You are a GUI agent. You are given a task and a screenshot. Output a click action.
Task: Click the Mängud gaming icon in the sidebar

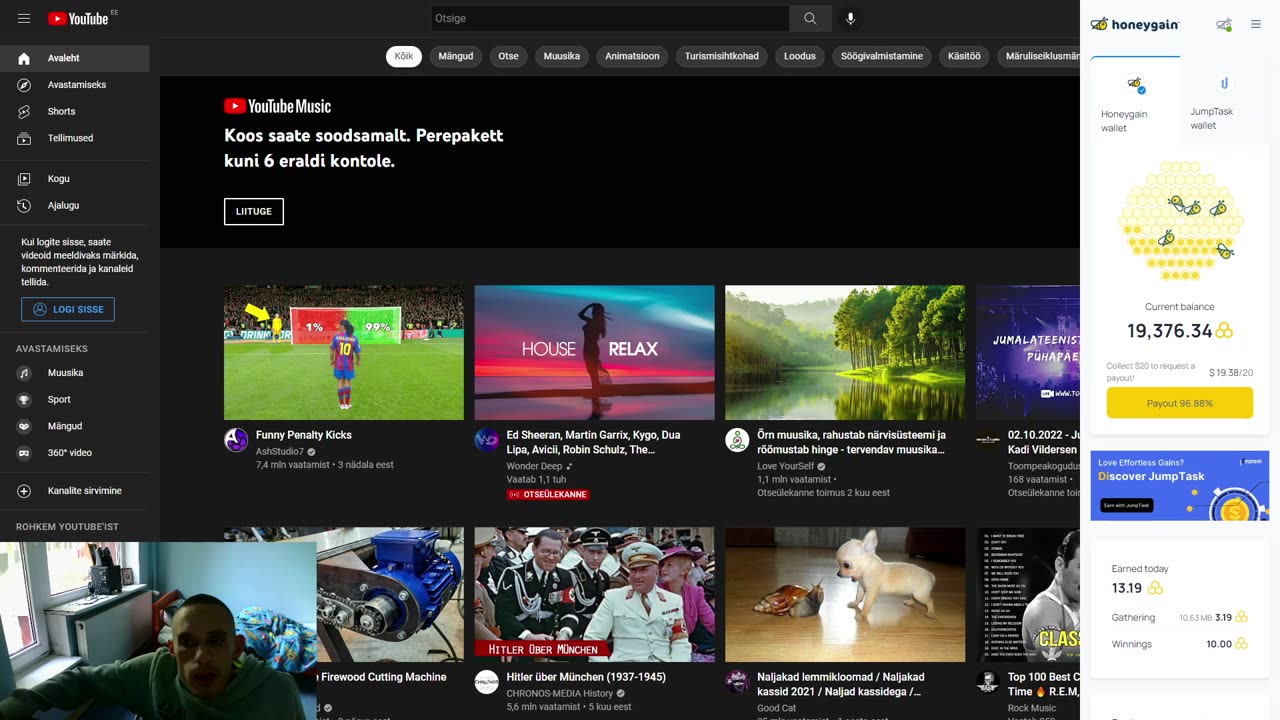[24, 426]
